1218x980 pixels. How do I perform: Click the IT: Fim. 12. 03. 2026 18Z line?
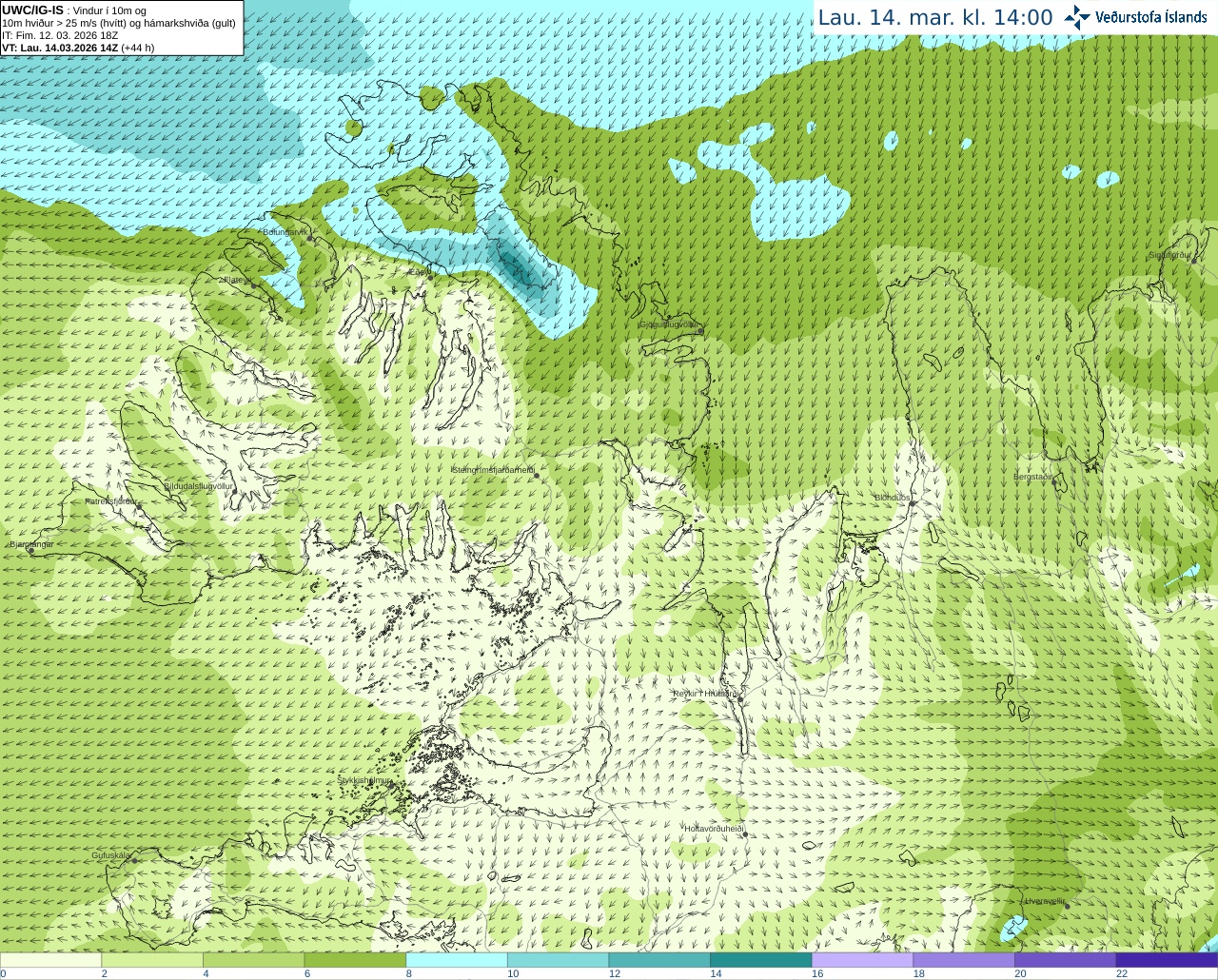coord(60,35)
